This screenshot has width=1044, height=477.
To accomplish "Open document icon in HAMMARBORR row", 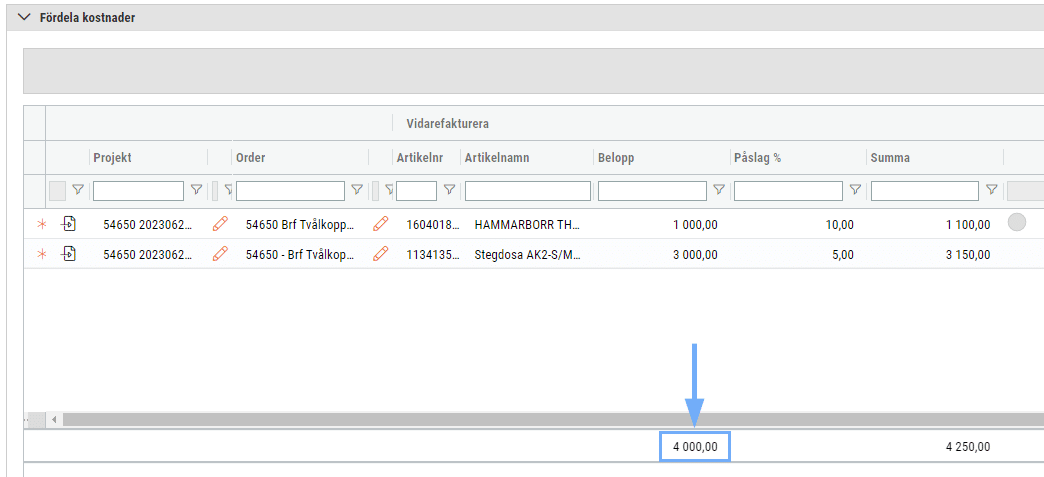I will (x=69, y=224).
